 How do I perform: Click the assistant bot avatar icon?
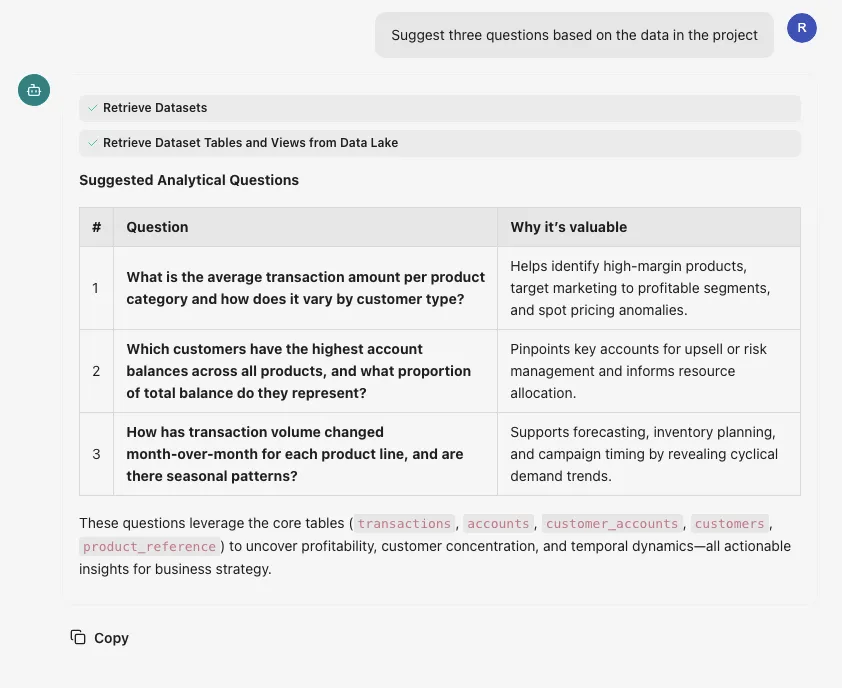pos(34,90)
